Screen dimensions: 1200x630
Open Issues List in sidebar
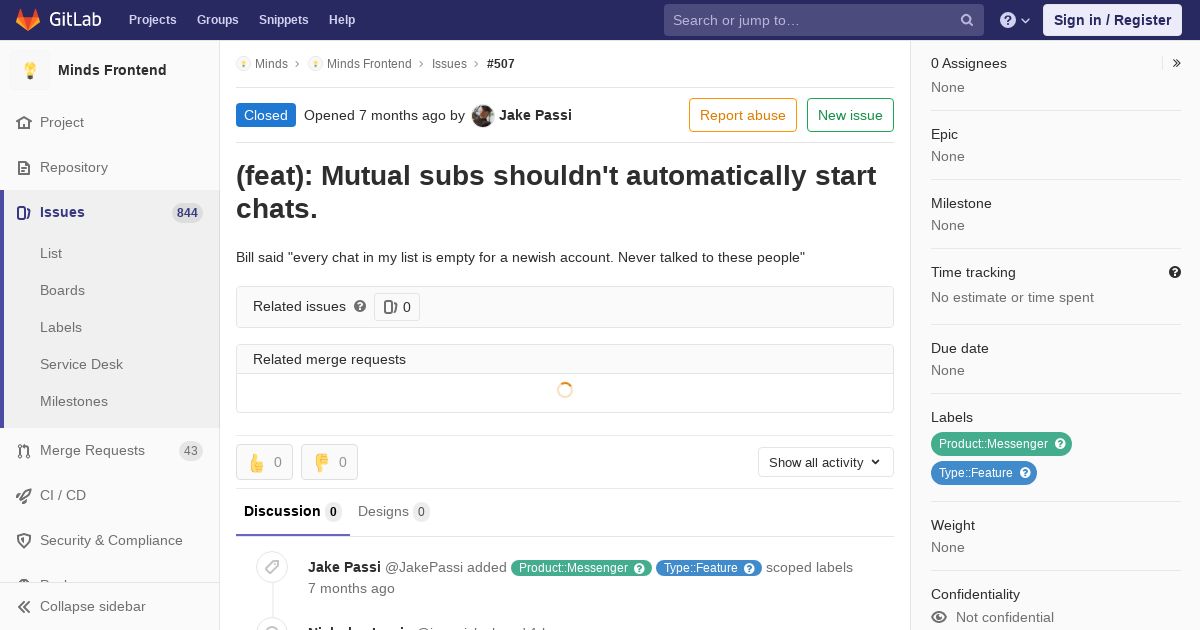pos(51,253)
